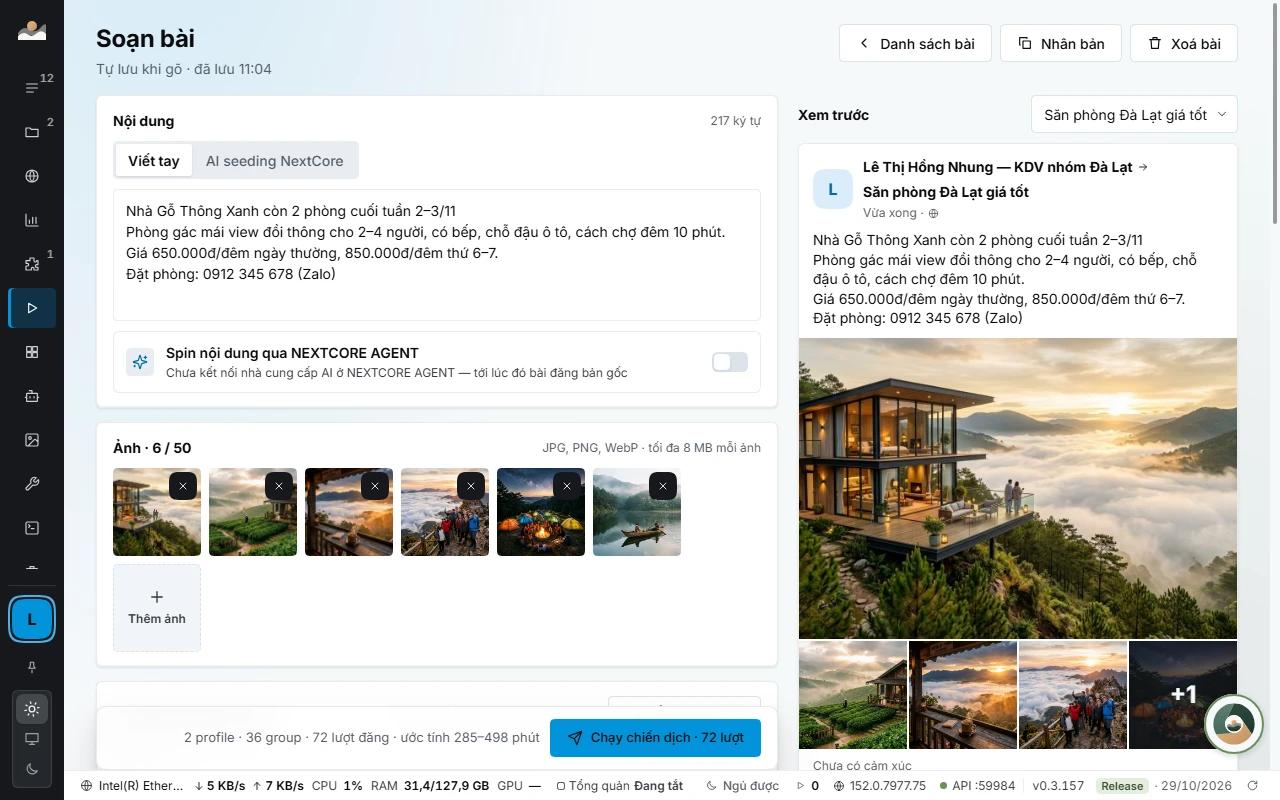
Task: Open the list sidebar icon with badge 12
Action: pos(32,88)
